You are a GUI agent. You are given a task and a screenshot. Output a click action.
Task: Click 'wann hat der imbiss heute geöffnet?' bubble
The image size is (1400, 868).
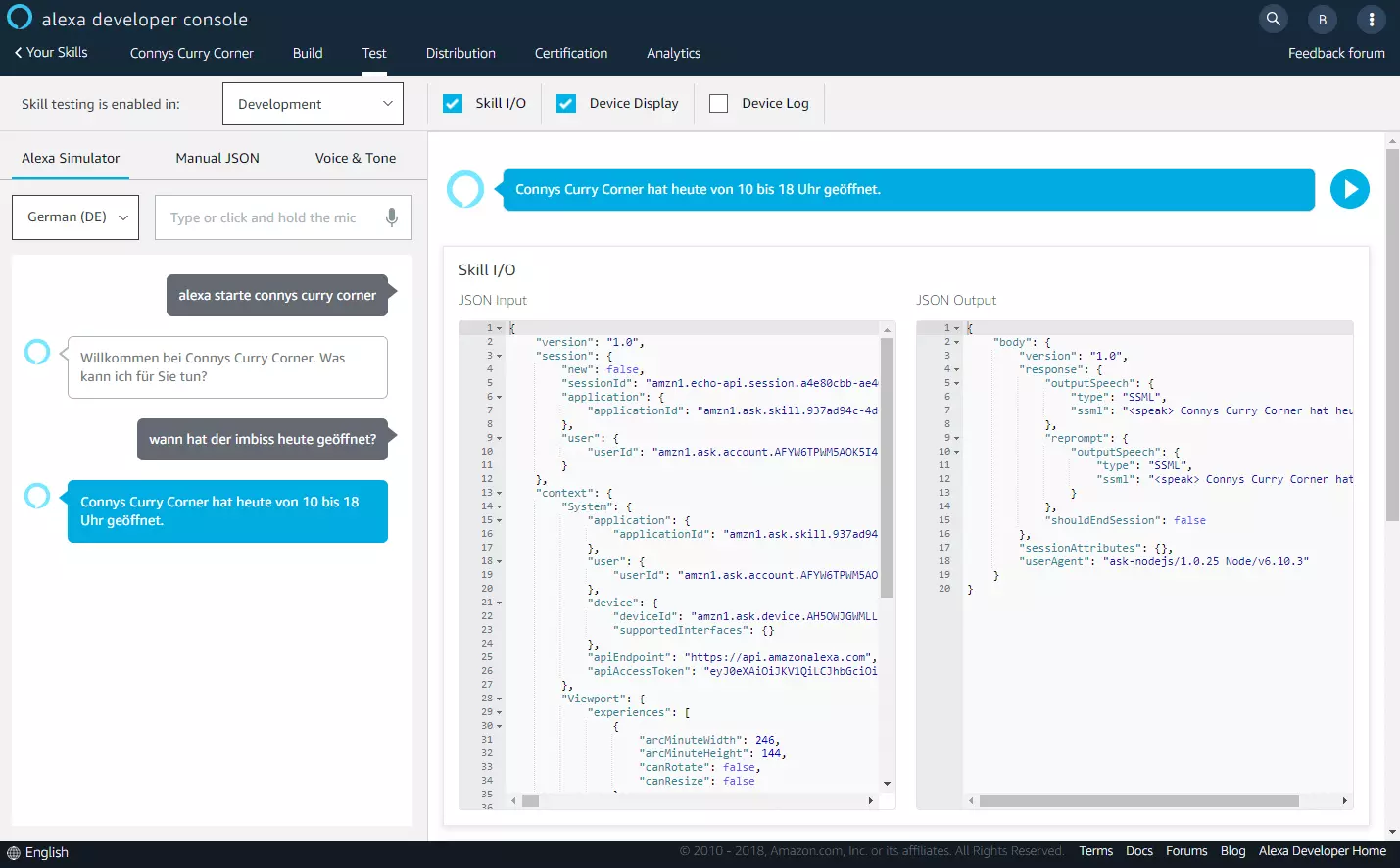[263, 439]
